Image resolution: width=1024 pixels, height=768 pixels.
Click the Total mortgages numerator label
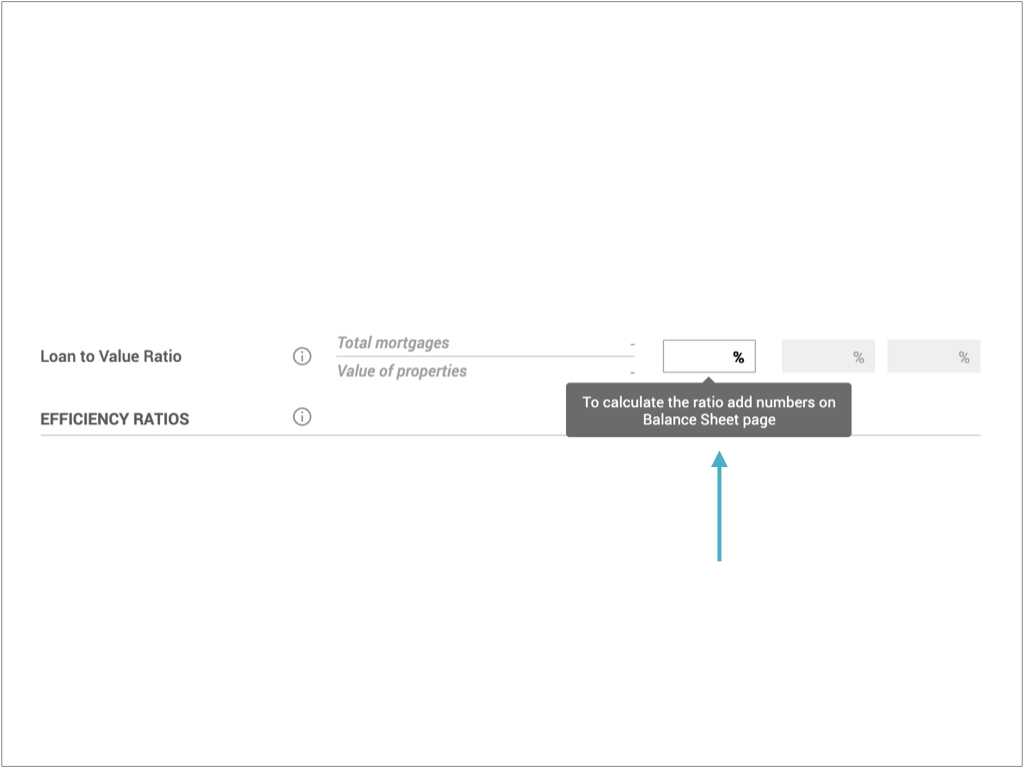[x=393, y=343]
